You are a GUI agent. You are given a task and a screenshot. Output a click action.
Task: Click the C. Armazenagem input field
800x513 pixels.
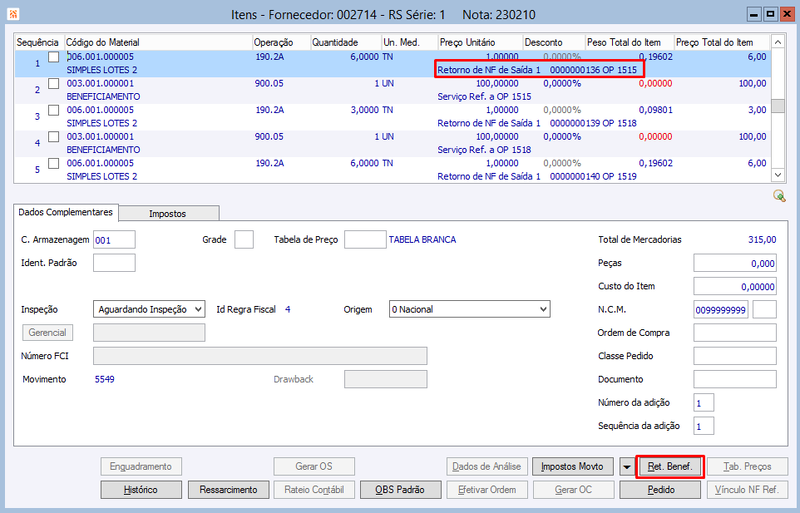pyautogui.click(x=114, y=239)
